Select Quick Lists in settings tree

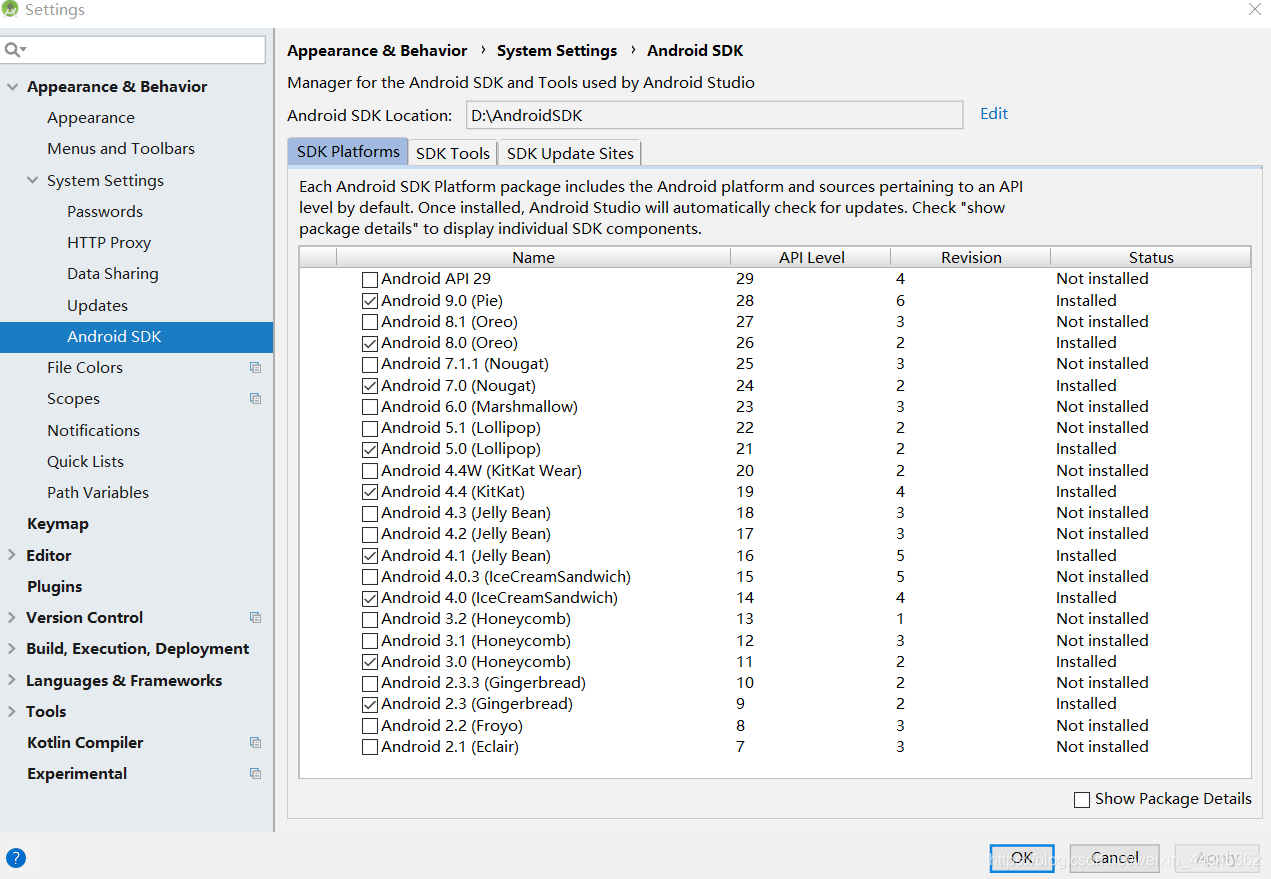[85, 462]
